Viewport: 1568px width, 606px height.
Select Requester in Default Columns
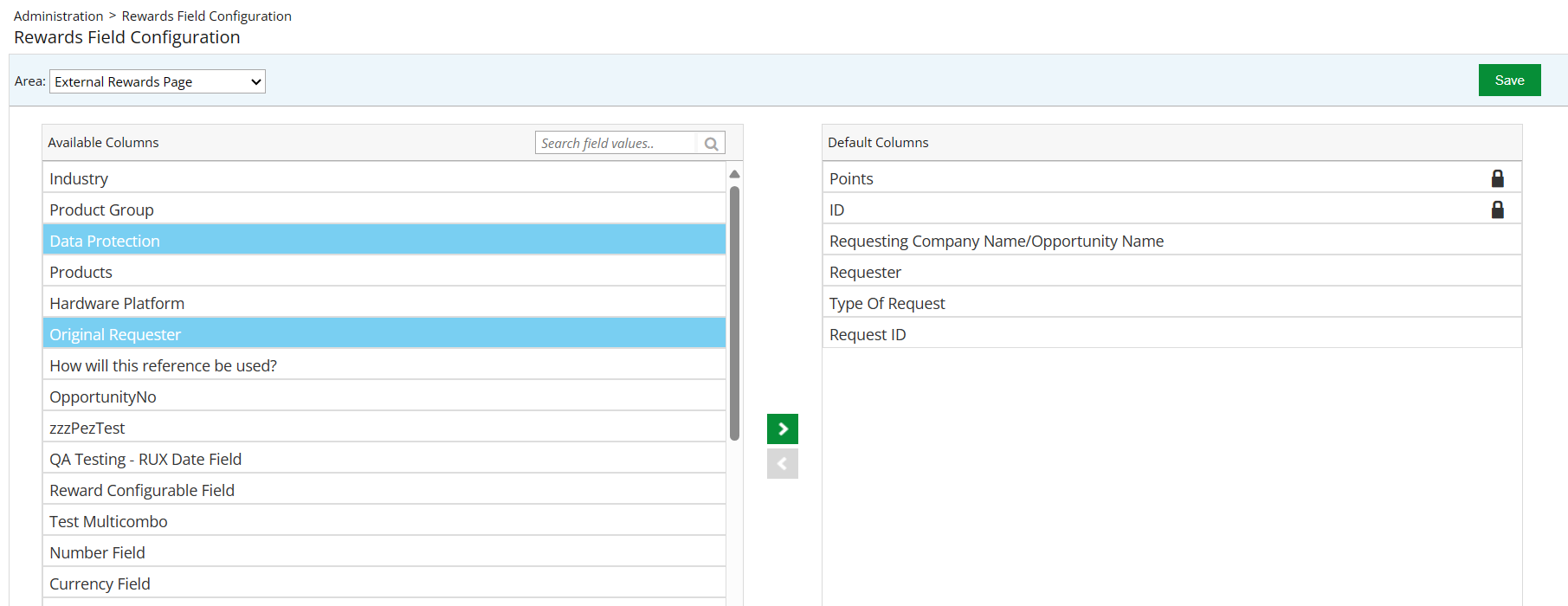(1172, 271)
